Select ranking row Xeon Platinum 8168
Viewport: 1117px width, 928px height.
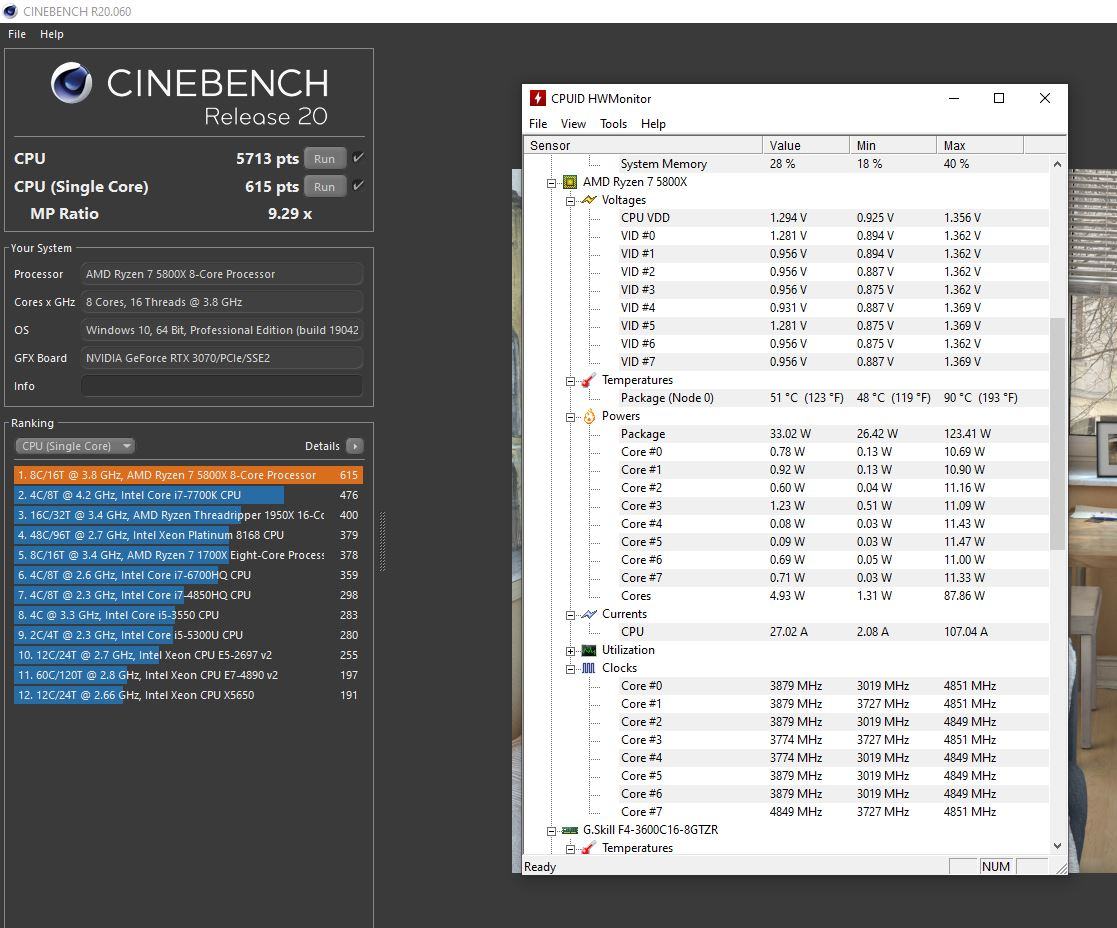pos(188,535)
